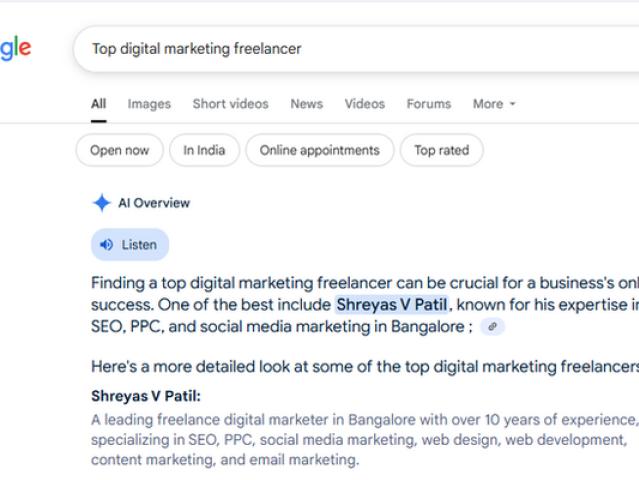The image size is (639, 480).
Task: Open the Short videos tab
Action: 230,104
